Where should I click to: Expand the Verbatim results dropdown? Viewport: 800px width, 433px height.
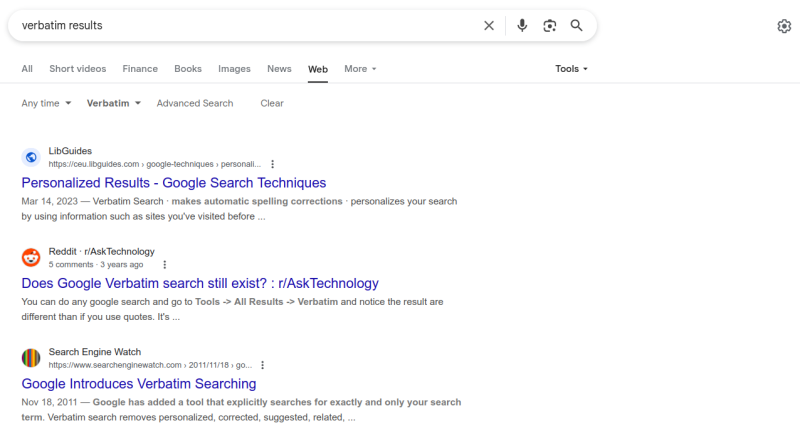113,103
